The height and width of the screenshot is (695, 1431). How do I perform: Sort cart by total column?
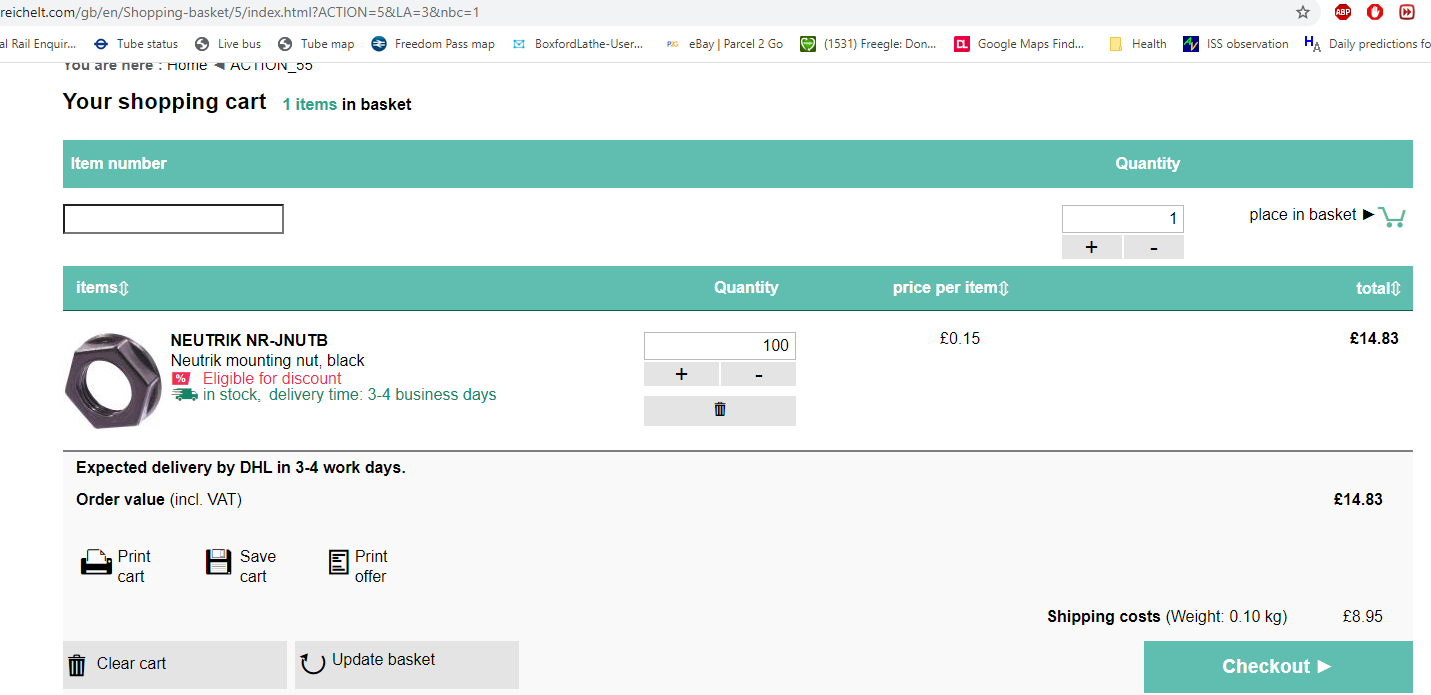point(1378,288)
